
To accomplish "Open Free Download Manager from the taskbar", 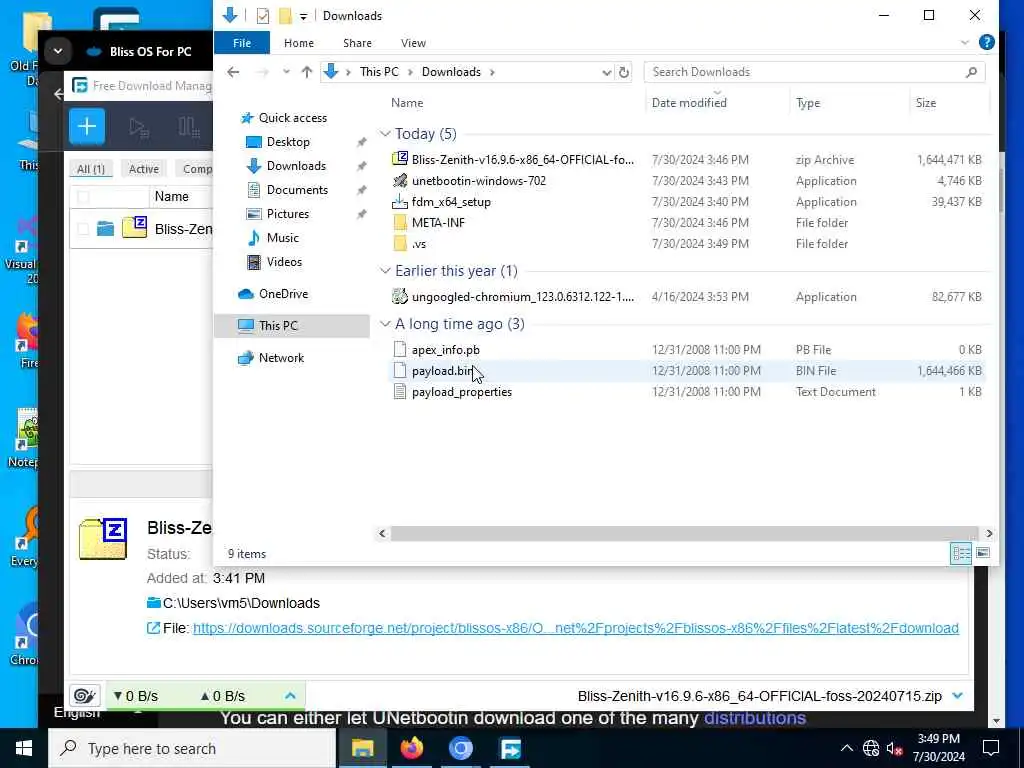I will [x=510, y=748].
